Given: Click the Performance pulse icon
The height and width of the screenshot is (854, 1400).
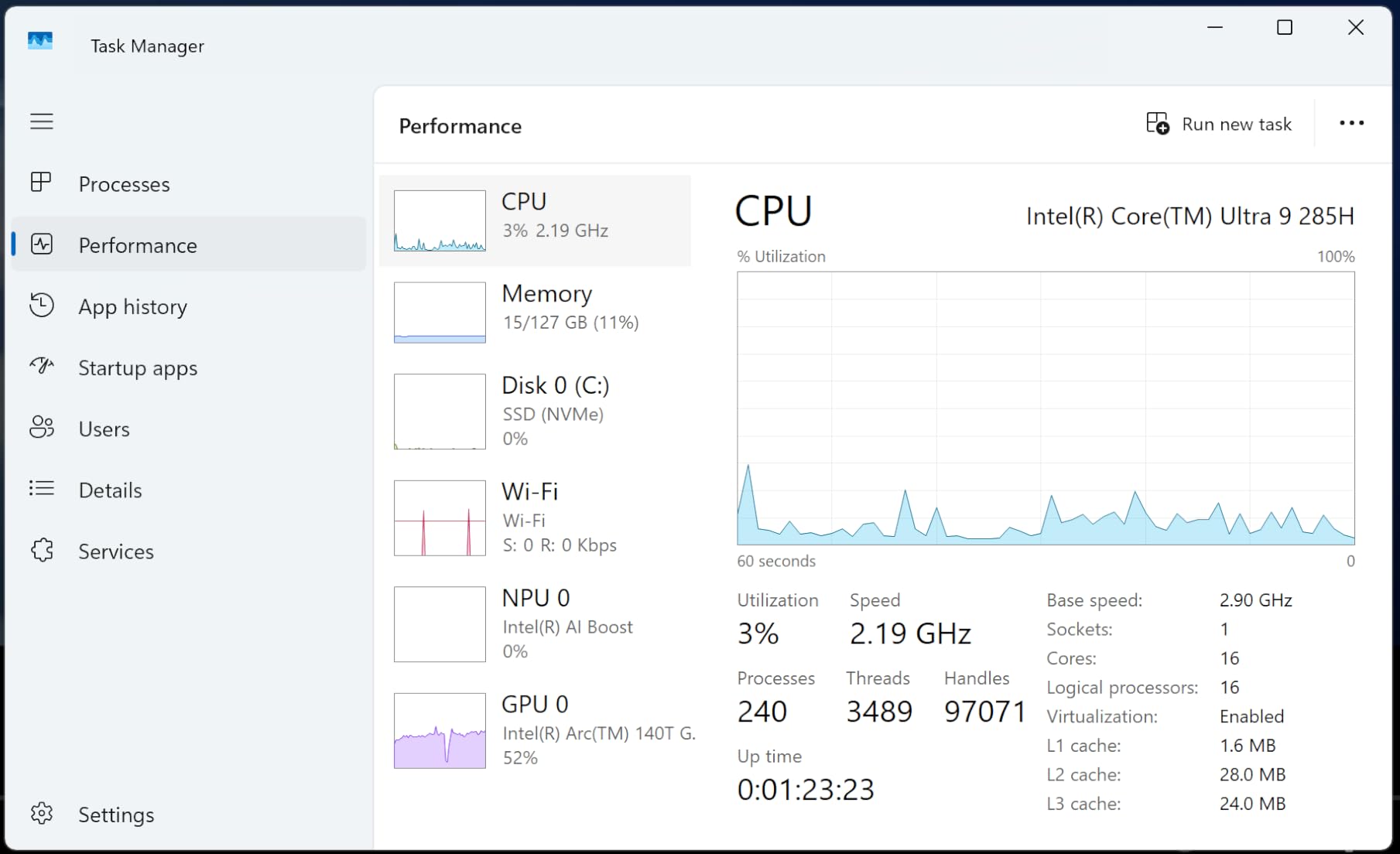Looking at the screenshot, I should 42,244.
